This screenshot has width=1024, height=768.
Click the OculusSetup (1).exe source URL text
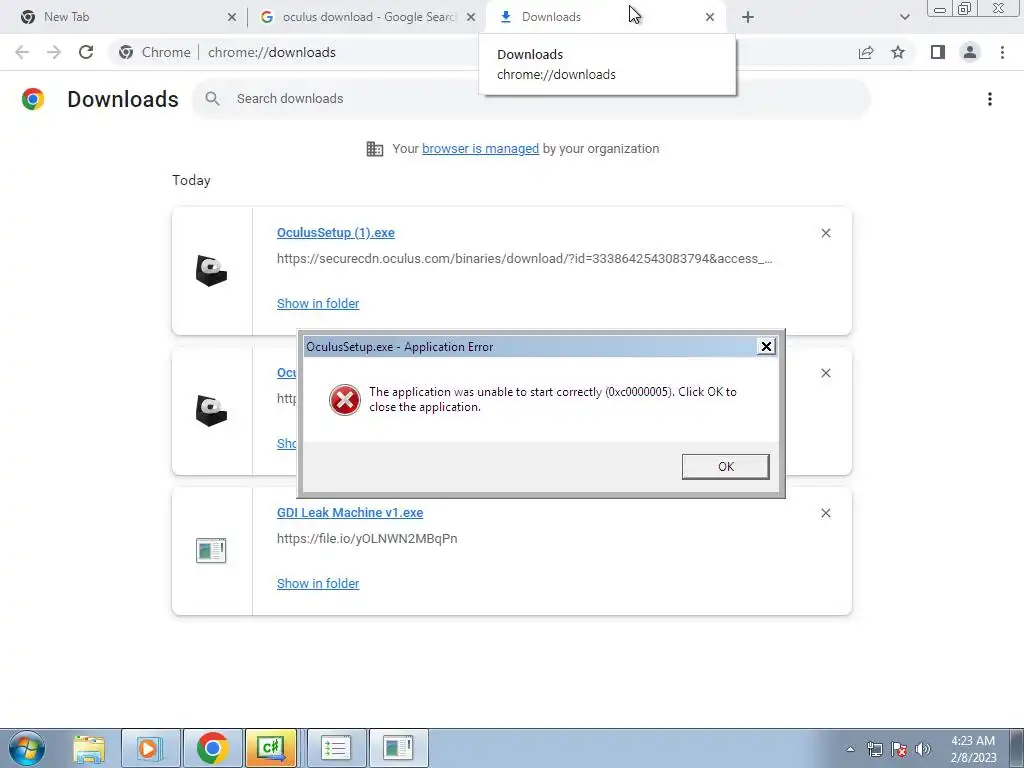pos(524,259)
